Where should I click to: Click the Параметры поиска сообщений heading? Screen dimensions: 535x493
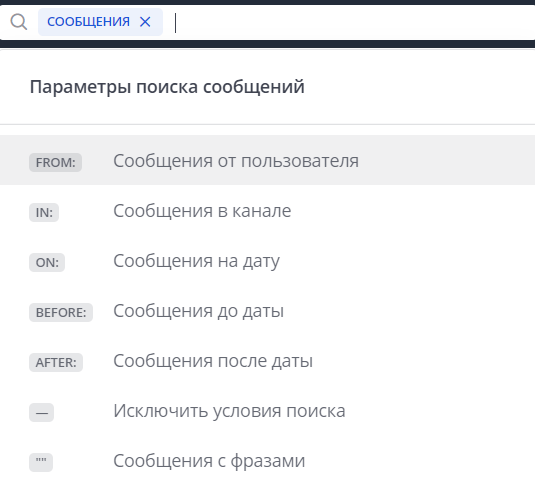pos(167,87)
